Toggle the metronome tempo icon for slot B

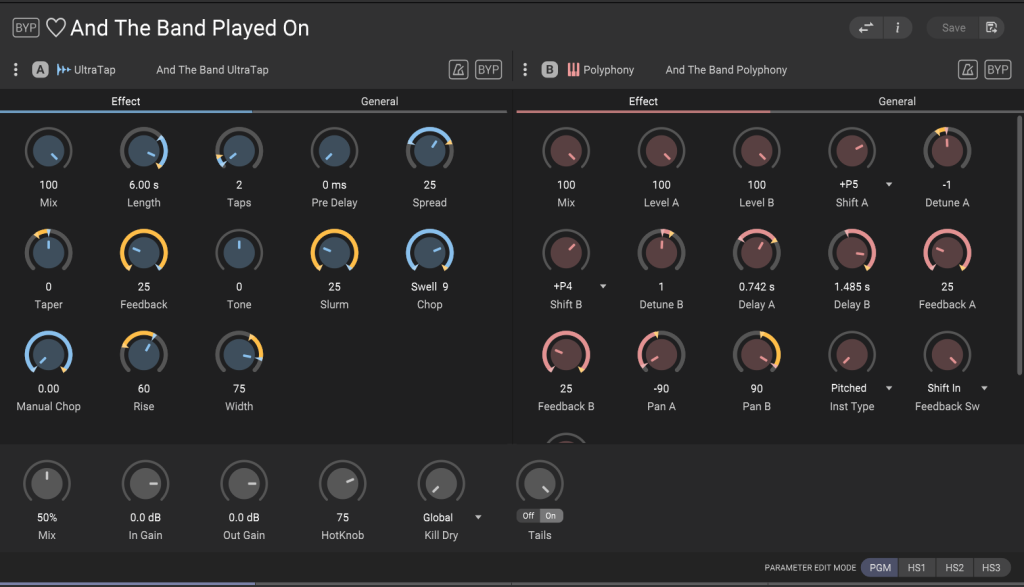(x=968, y=70)
